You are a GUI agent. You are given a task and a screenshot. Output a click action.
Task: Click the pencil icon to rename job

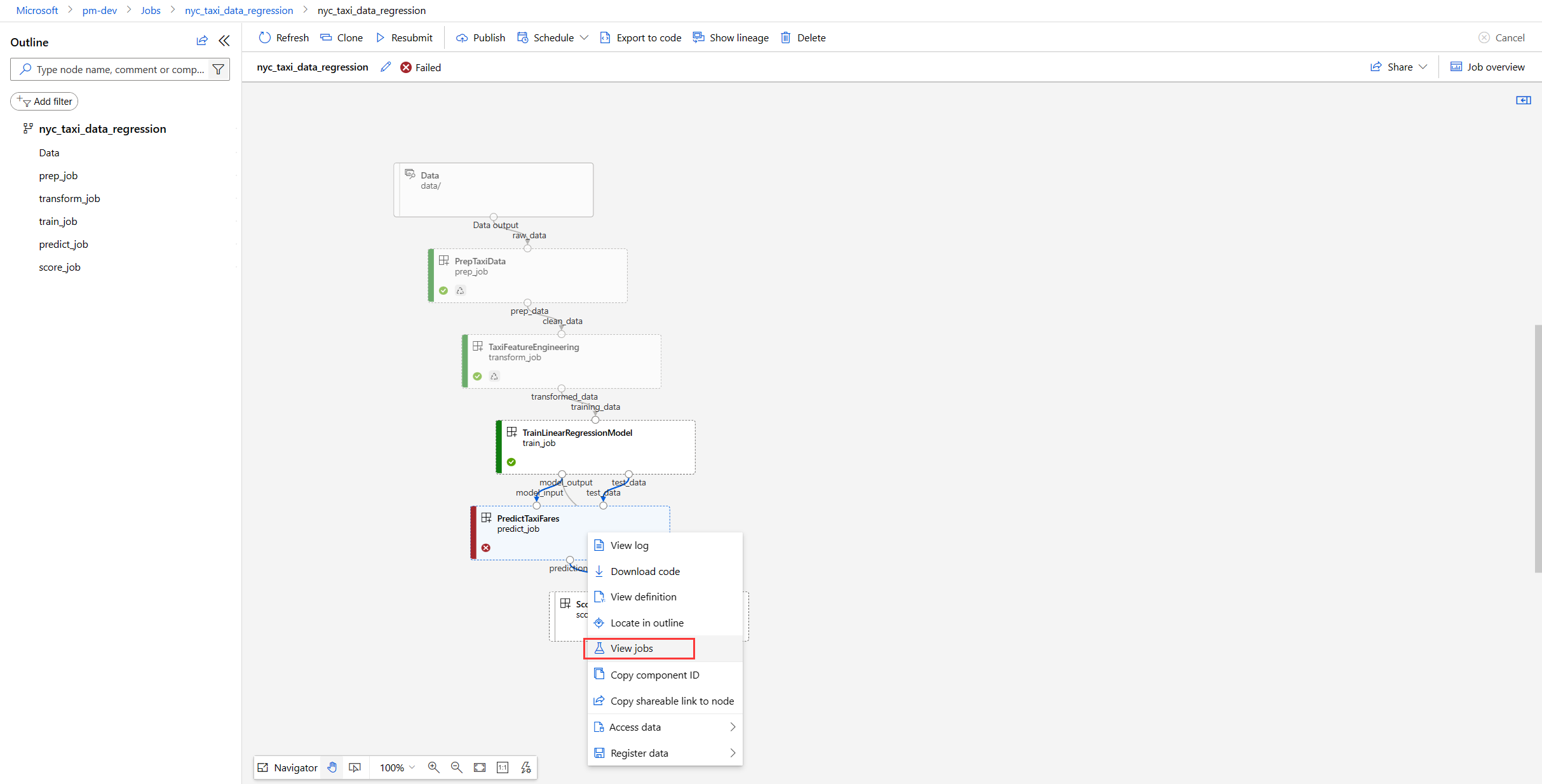coord(386,67)
